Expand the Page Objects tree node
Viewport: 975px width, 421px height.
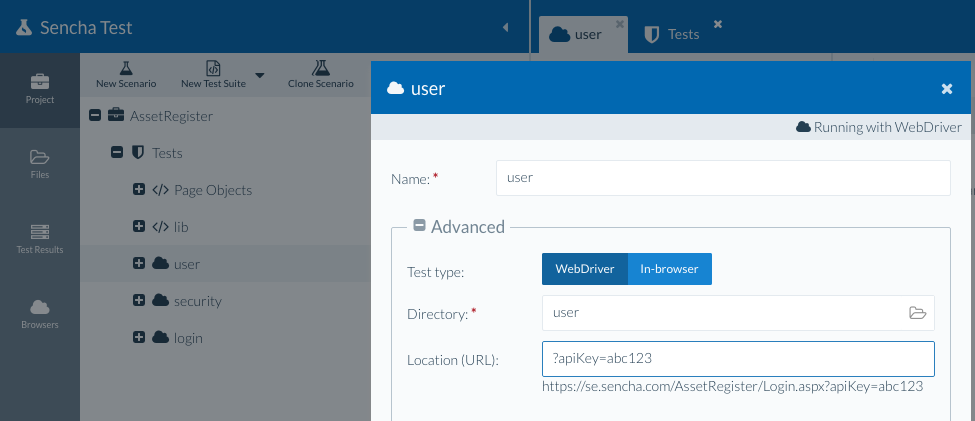tap(139, 190)
